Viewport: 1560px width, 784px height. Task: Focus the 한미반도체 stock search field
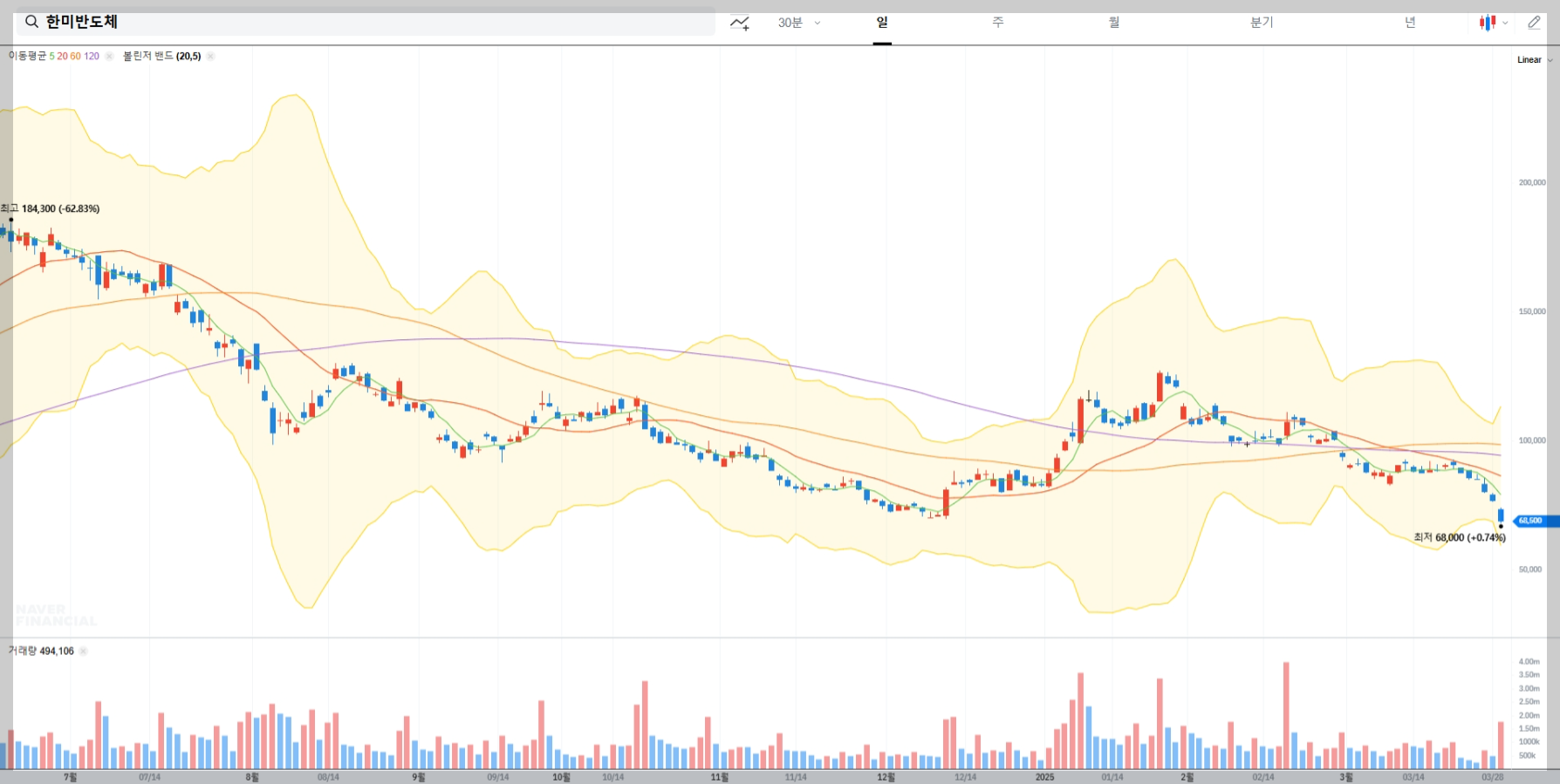pyautogui.click(x=366, y=22)
